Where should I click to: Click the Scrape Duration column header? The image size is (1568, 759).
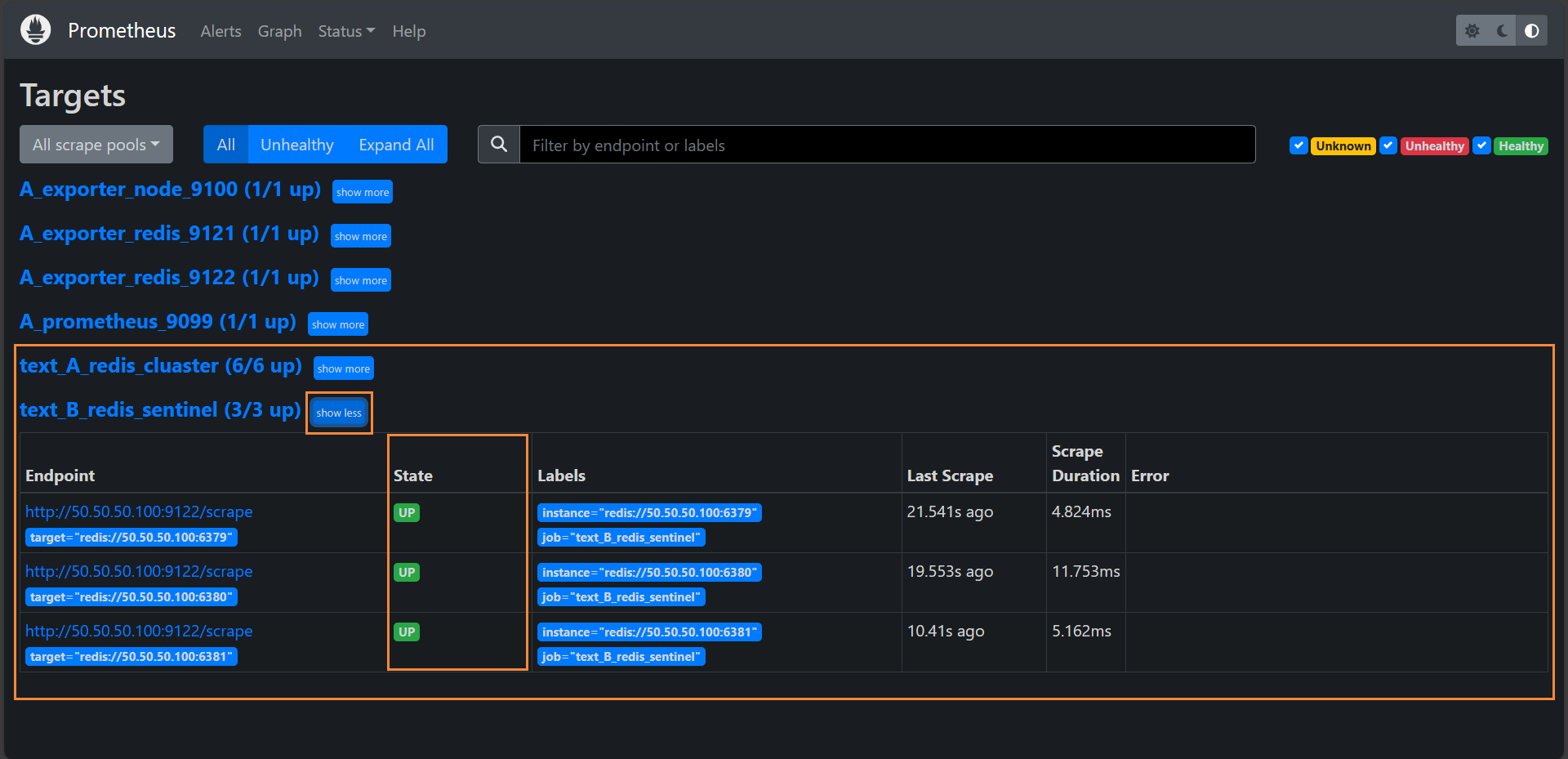pyautogui.click(x=1085, y=463)
